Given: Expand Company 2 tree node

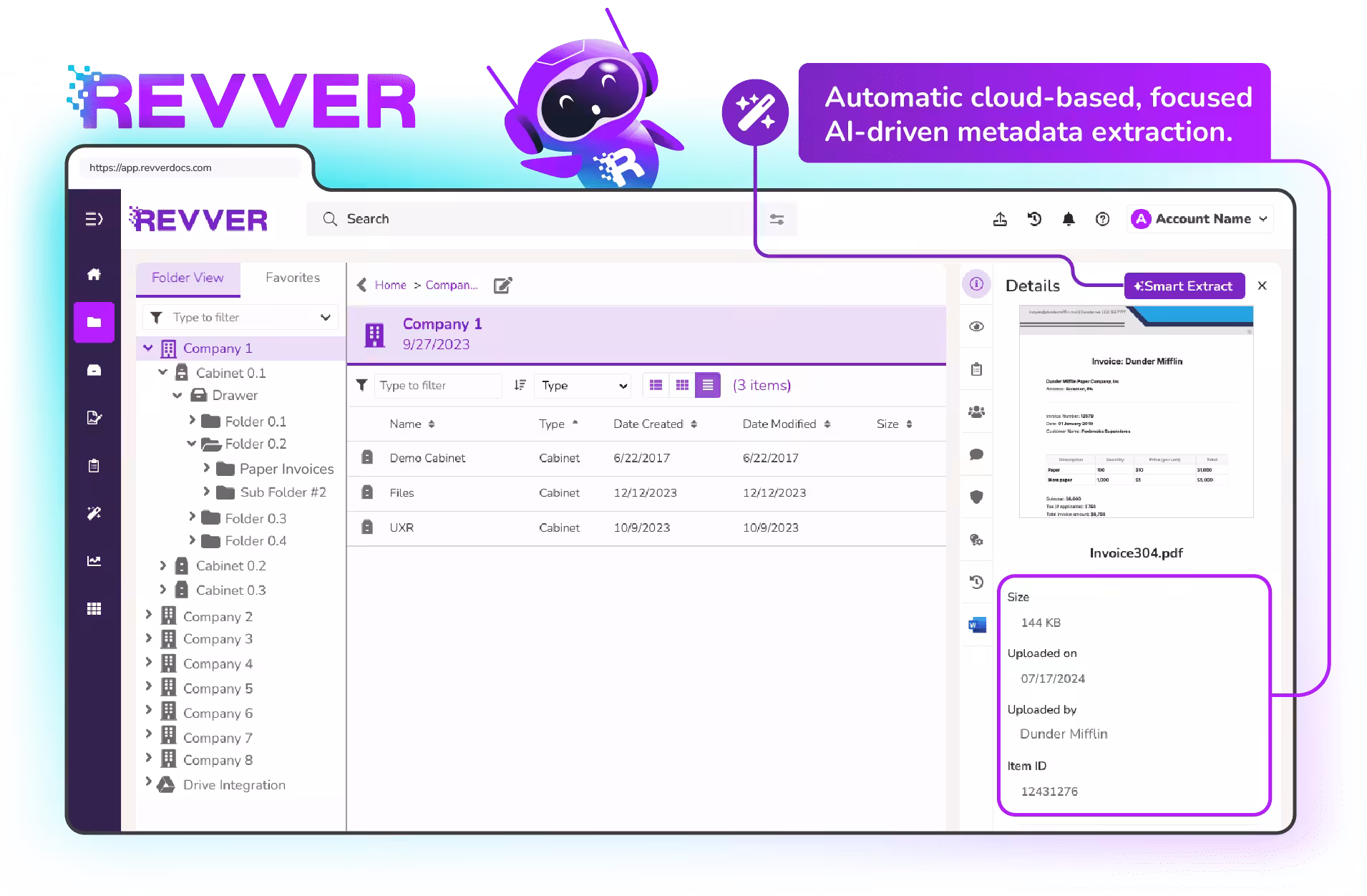Looking at the screenshot, I should 149,615.
